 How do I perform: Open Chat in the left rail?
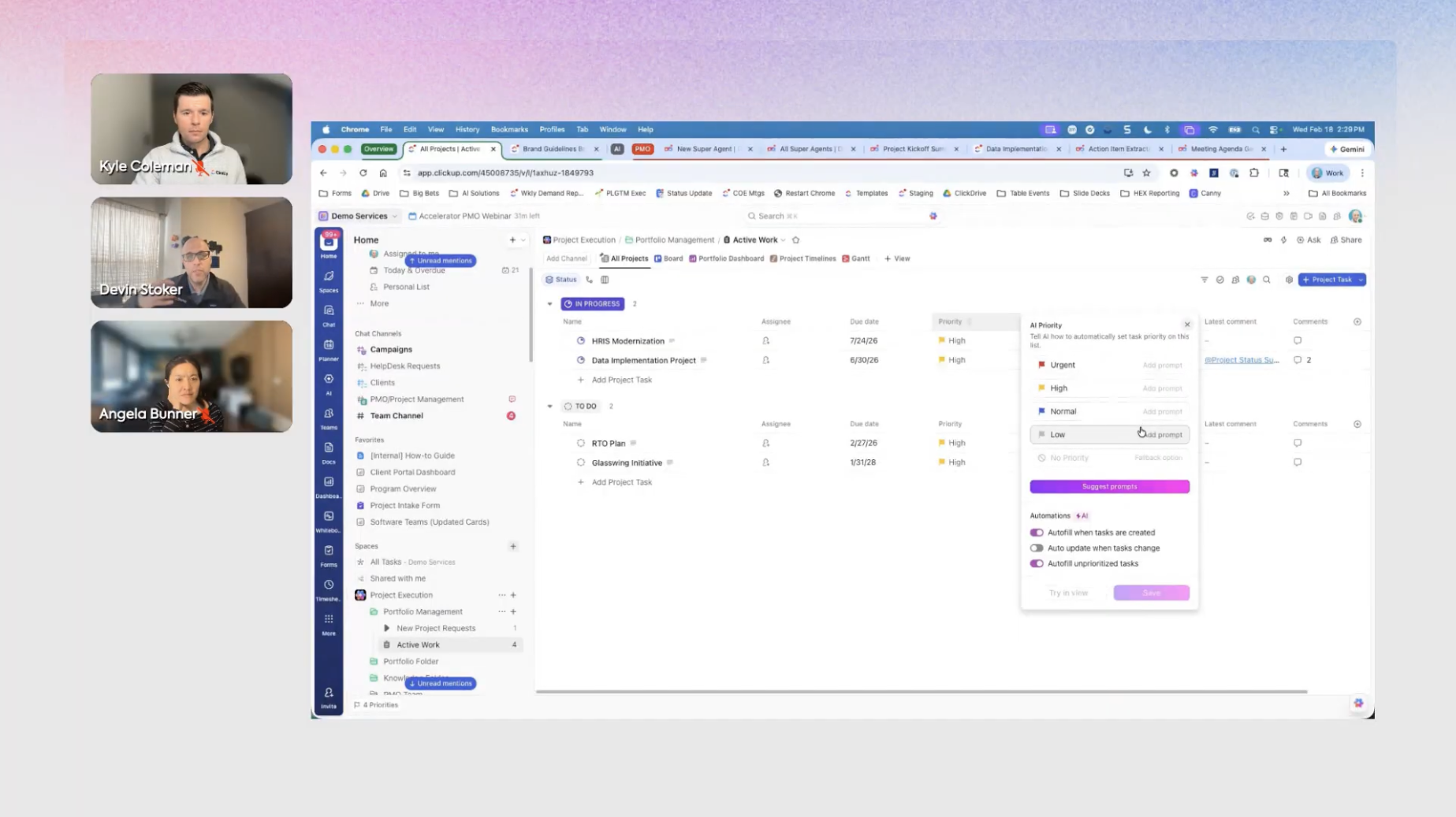(x=329, y=315)
